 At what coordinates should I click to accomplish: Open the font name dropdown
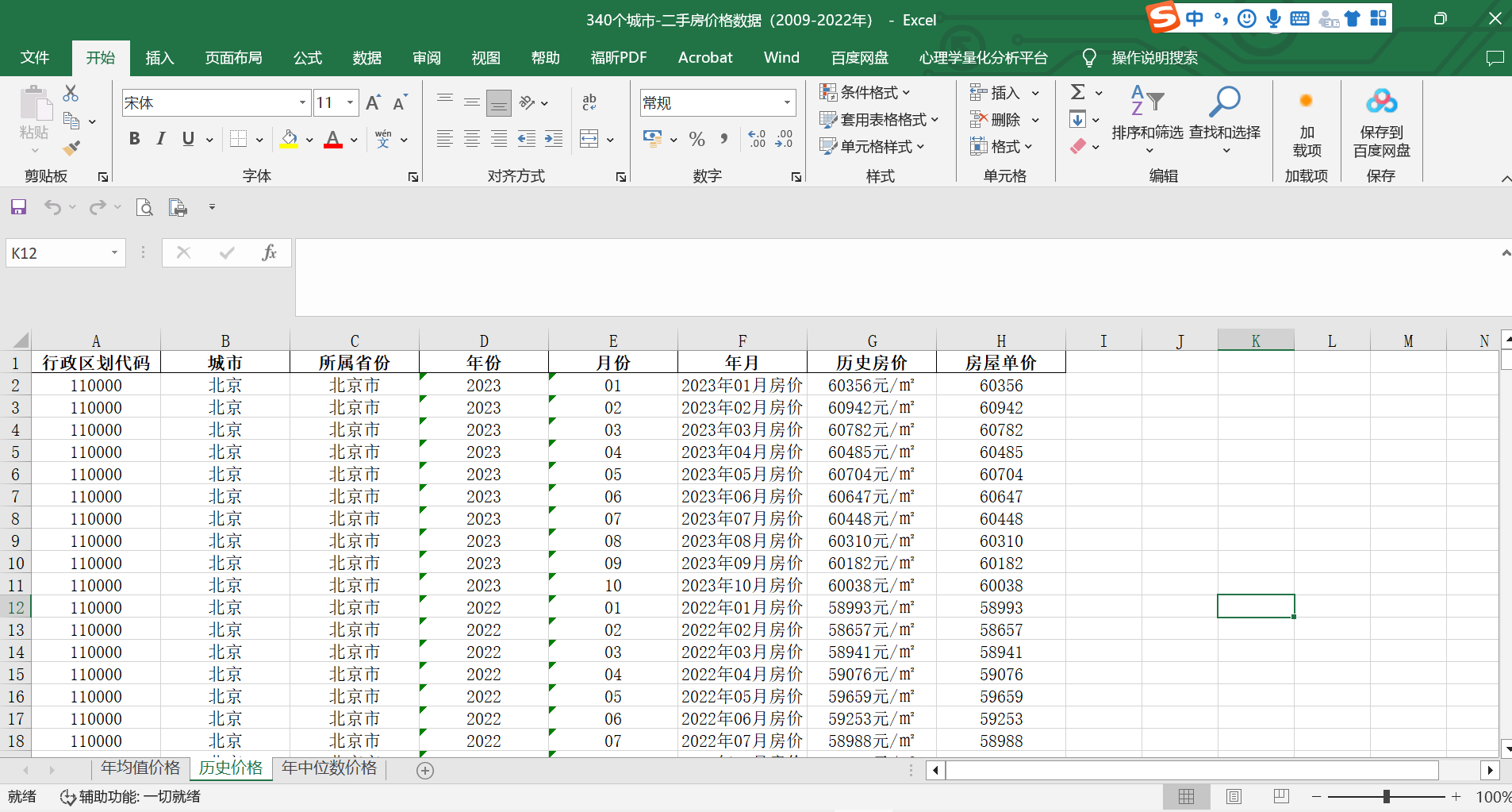(302, 102)
